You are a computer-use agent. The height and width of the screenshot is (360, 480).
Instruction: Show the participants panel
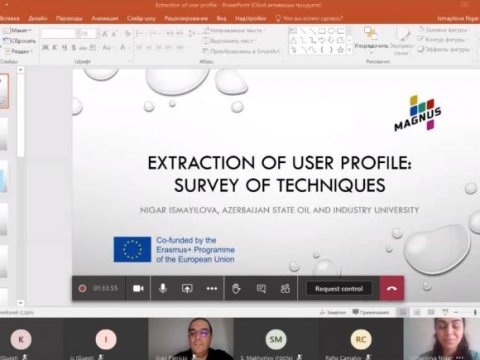click(x=285, y=289)
